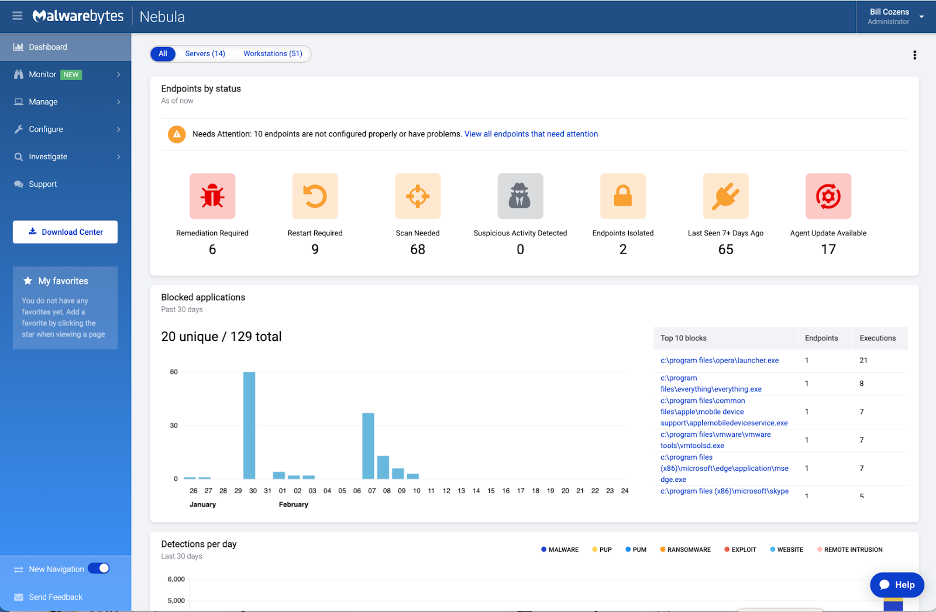Click the Endpoints Isolated padlock icon
Image resolution: width=936 pixels, height=612 pixels.
coord(623,196)
